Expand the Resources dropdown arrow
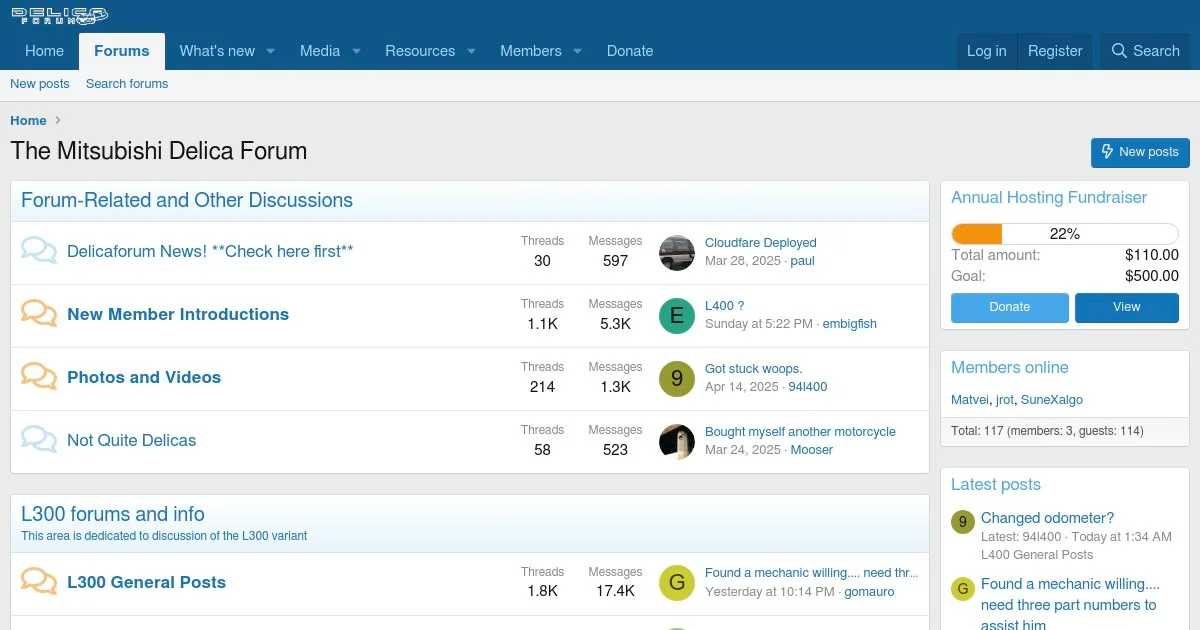Viewport: 1200px width, 630px height. (x=471, y=51)
